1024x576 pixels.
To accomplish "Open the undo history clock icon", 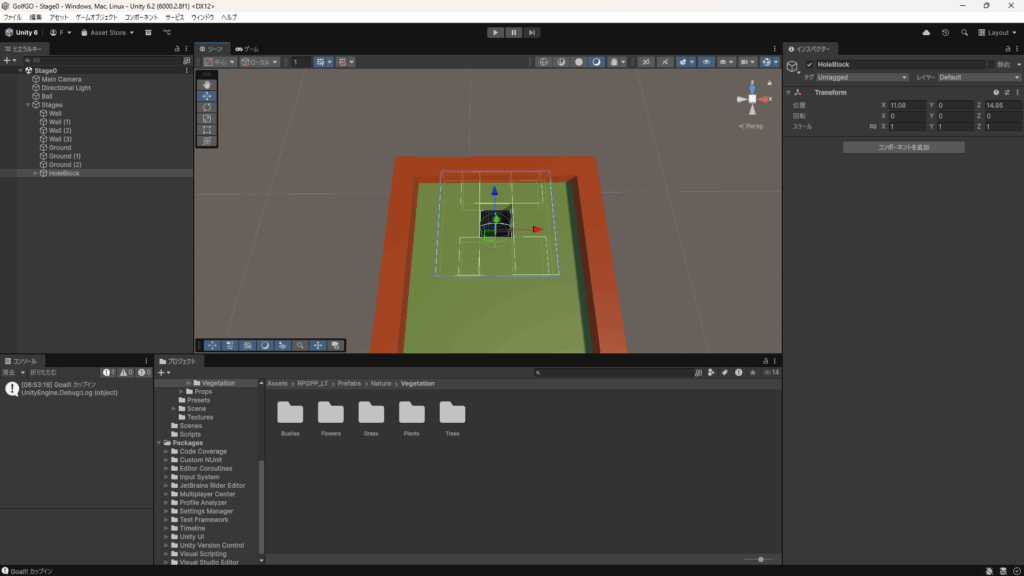I will point(945,32).
